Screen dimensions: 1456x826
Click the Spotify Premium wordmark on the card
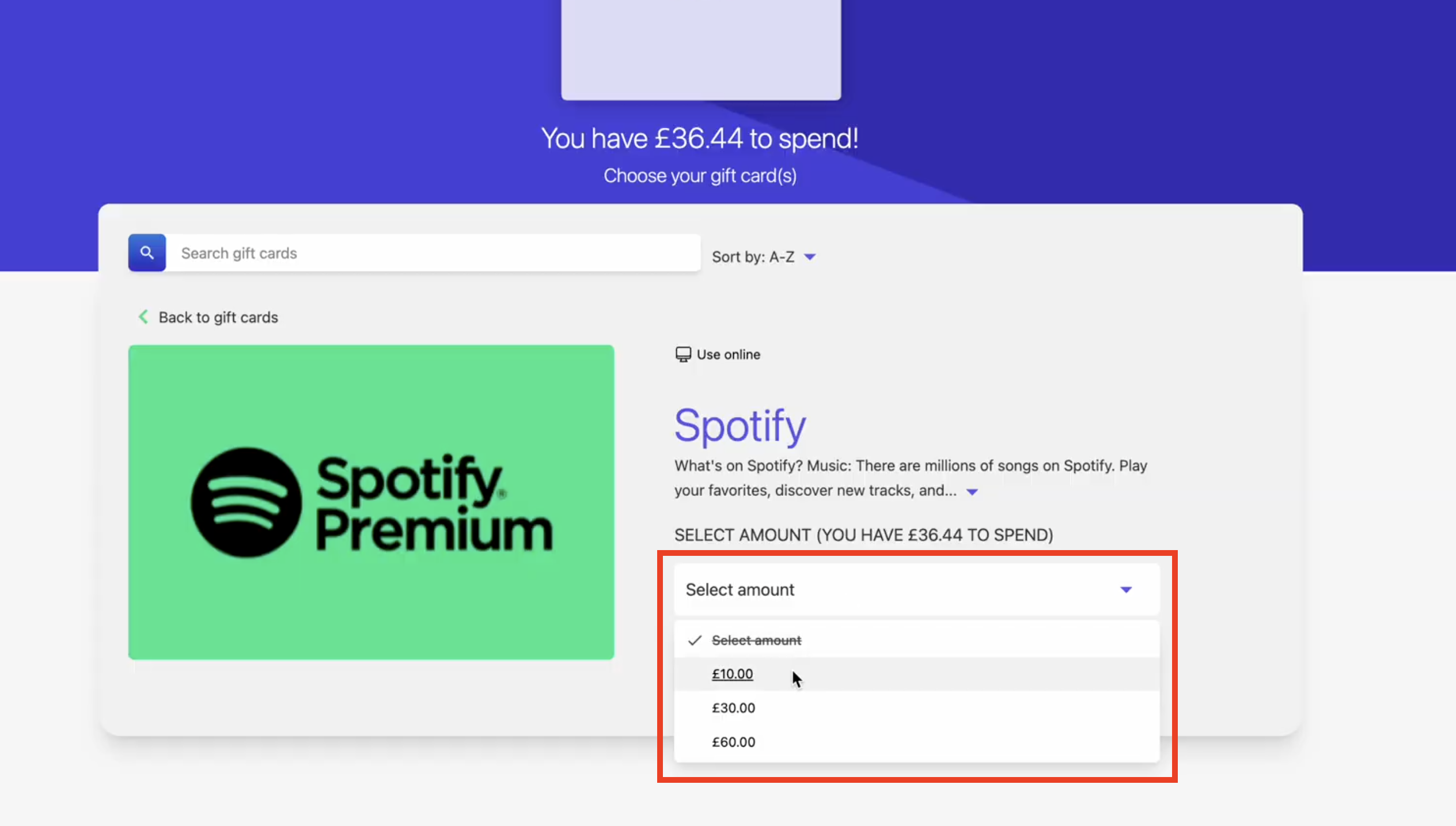point(433,503)
